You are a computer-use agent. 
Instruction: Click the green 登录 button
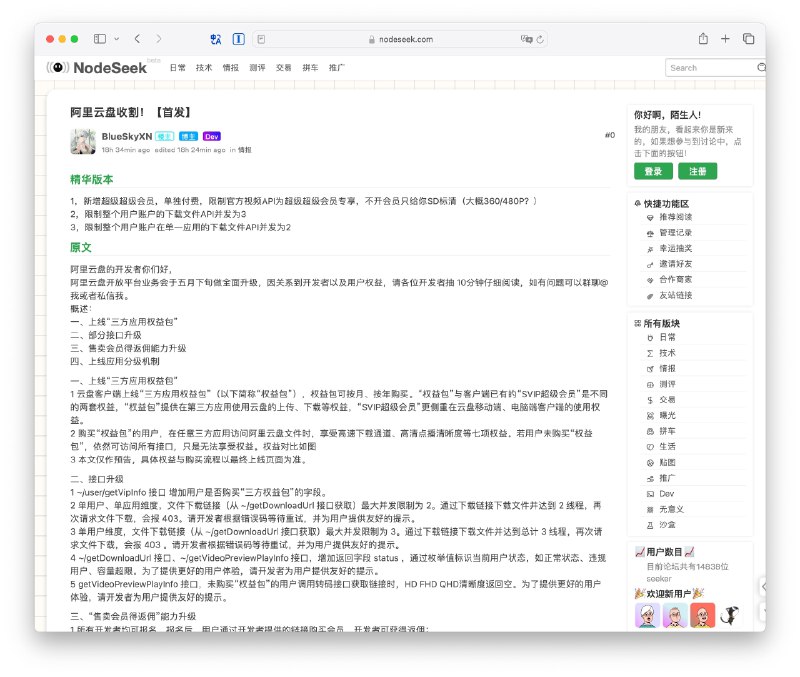click(653, 171)
